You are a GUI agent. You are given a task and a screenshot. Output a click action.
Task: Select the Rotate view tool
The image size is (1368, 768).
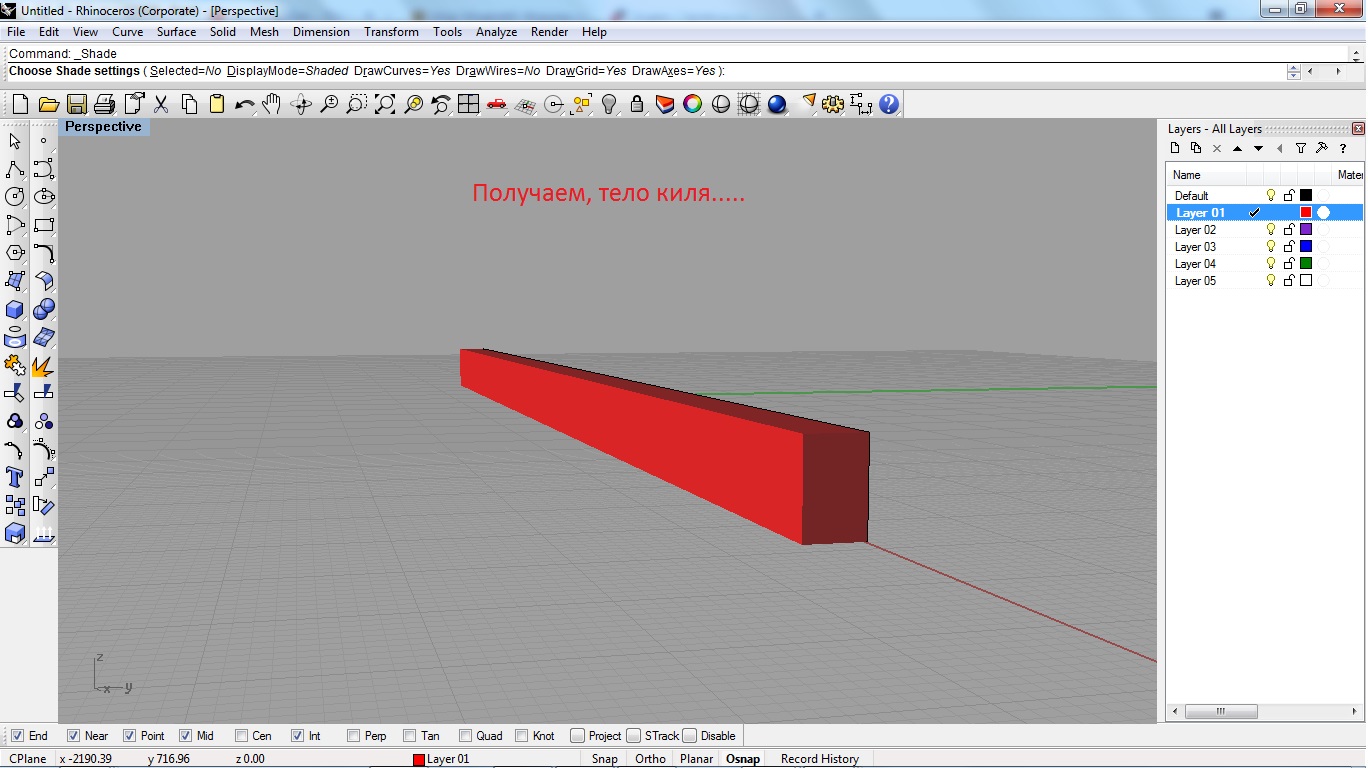point(300,104)
